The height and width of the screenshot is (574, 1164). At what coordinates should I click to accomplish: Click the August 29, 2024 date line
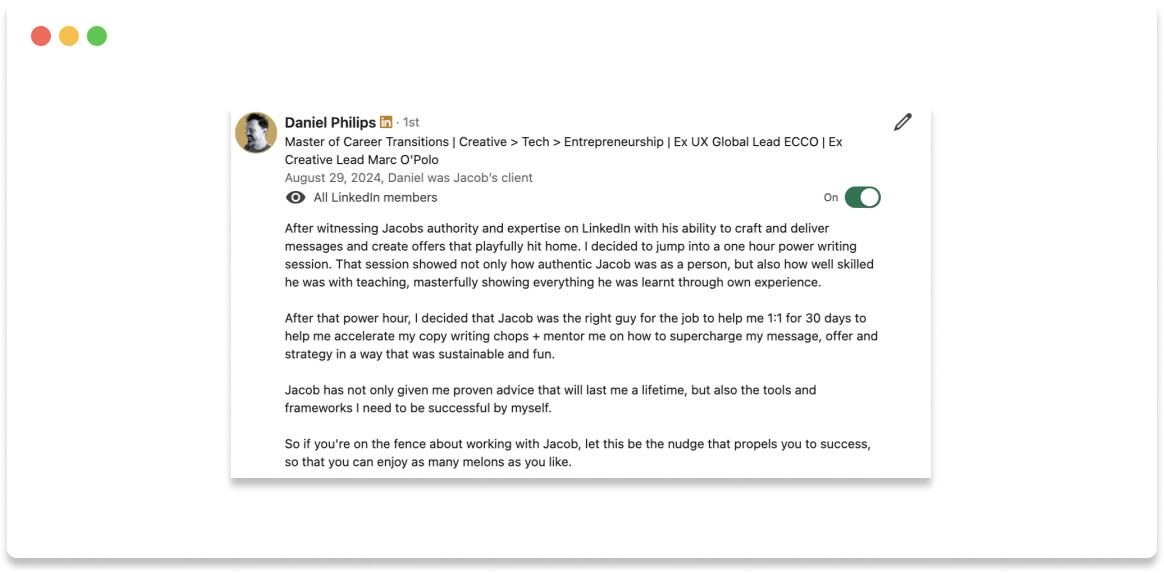point(408,178)
